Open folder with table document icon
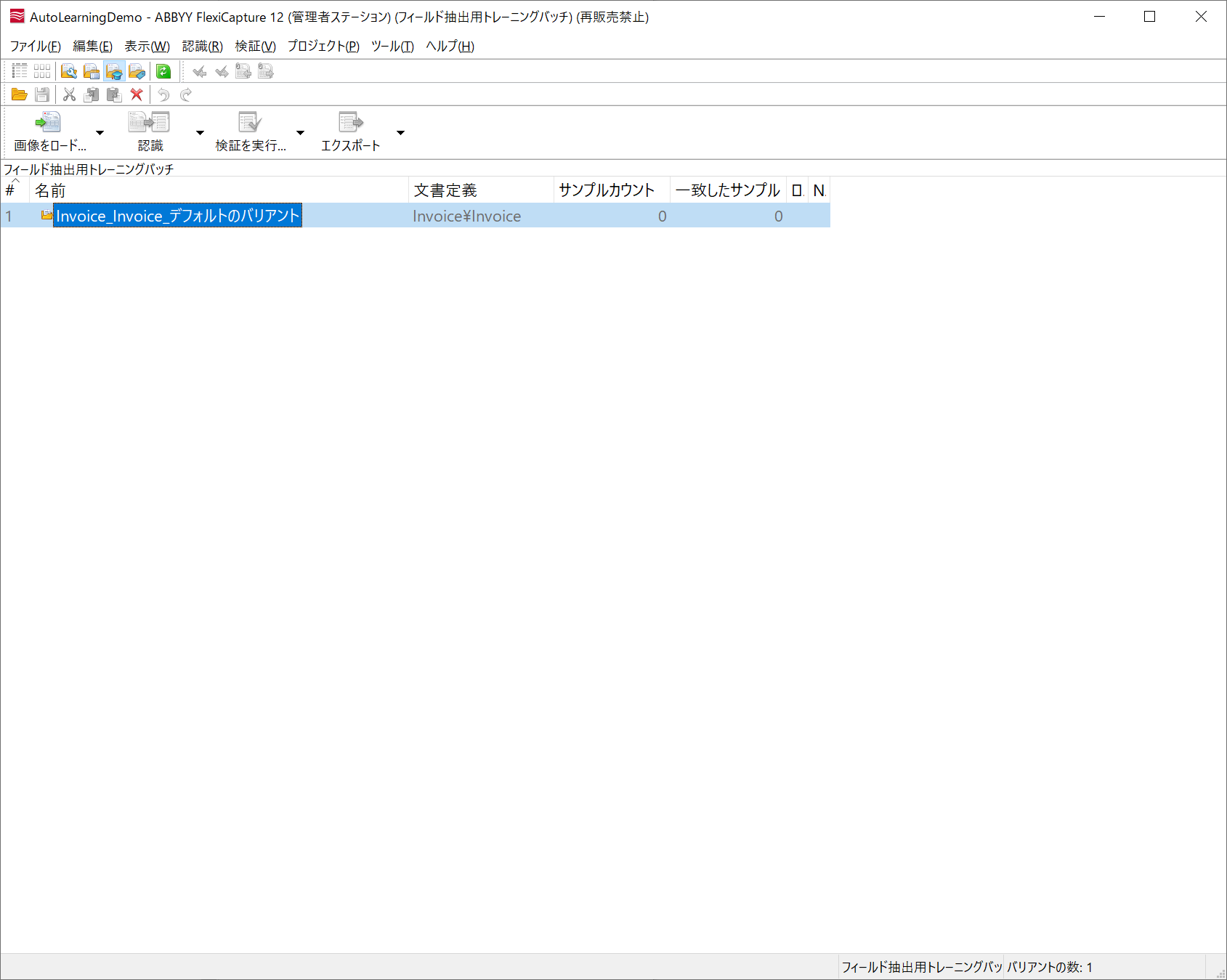1227x980 pixels. [92, 71]
